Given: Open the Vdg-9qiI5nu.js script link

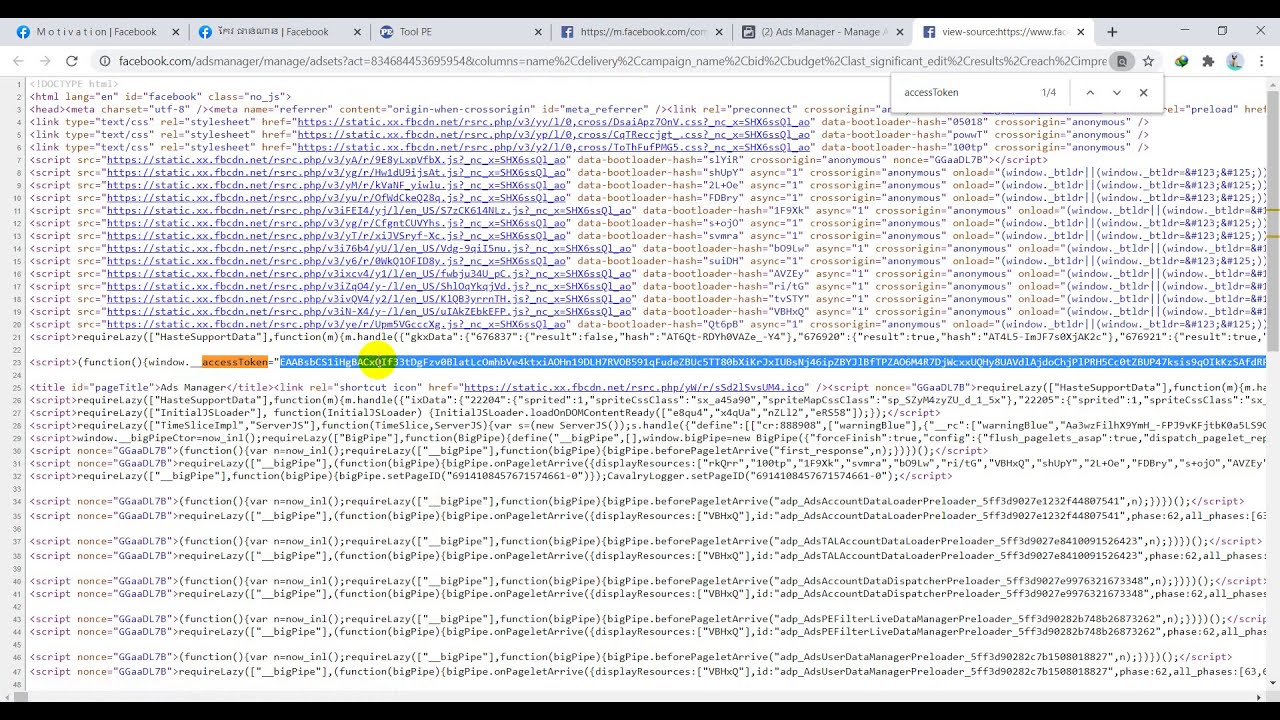Looking at the screenshot, I should pyautogui.click(x=369, y=248).
